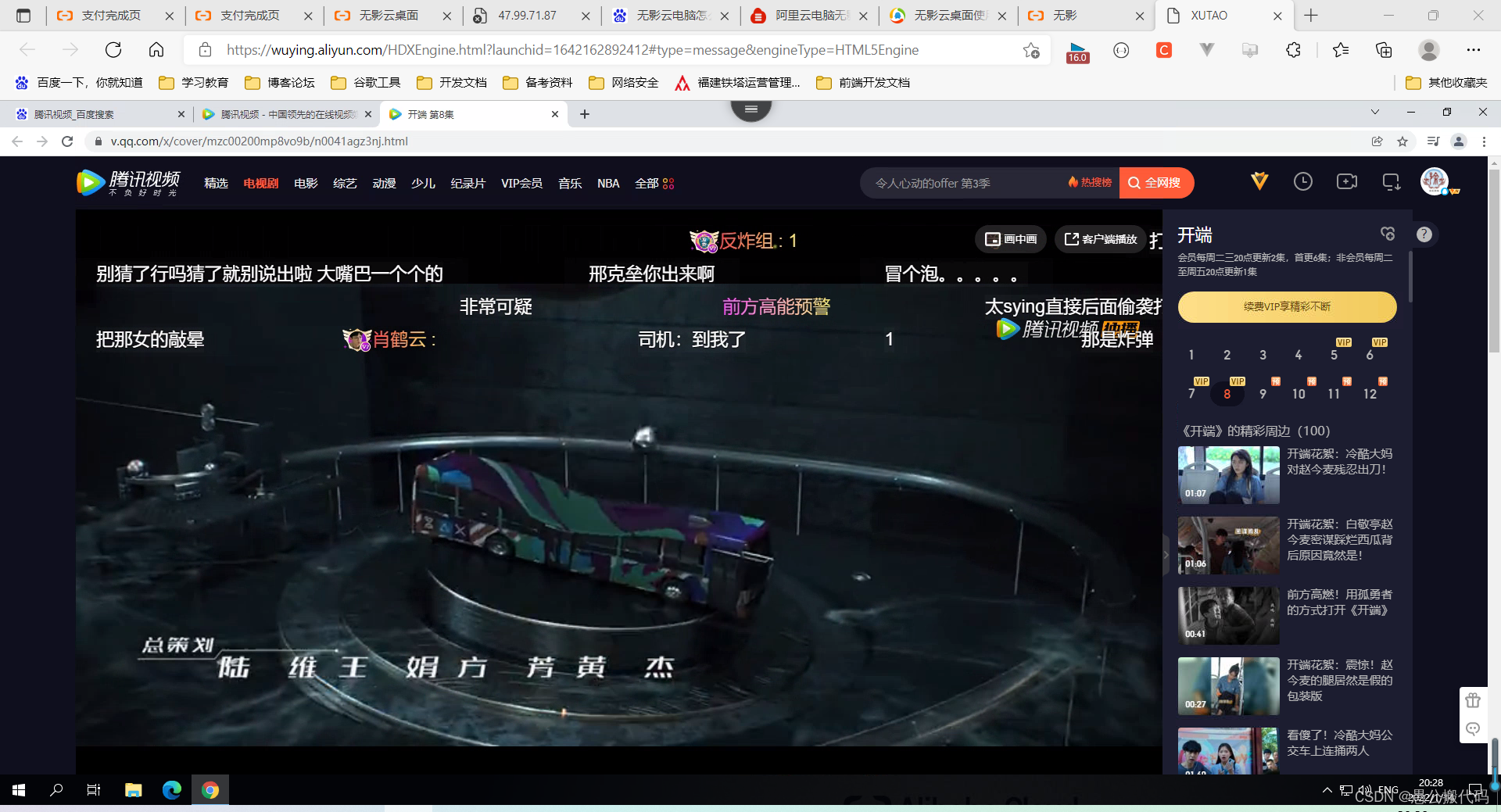The height and width of the screenshot is (812, 1501).
Task: Open the help question mark bubble
Action: [1424, 234]
